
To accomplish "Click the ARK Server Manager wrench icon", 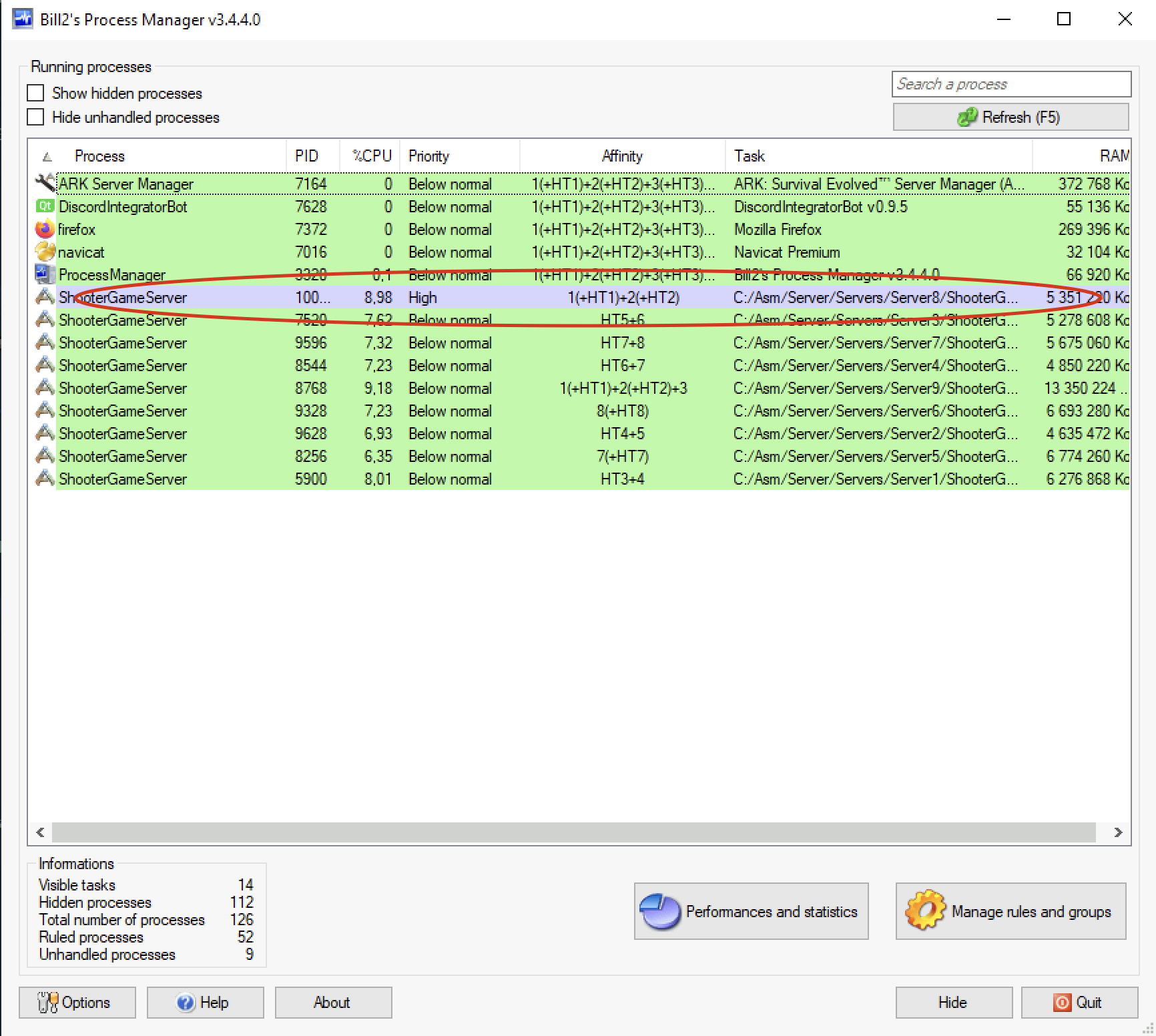I will [x=45, y=183].
